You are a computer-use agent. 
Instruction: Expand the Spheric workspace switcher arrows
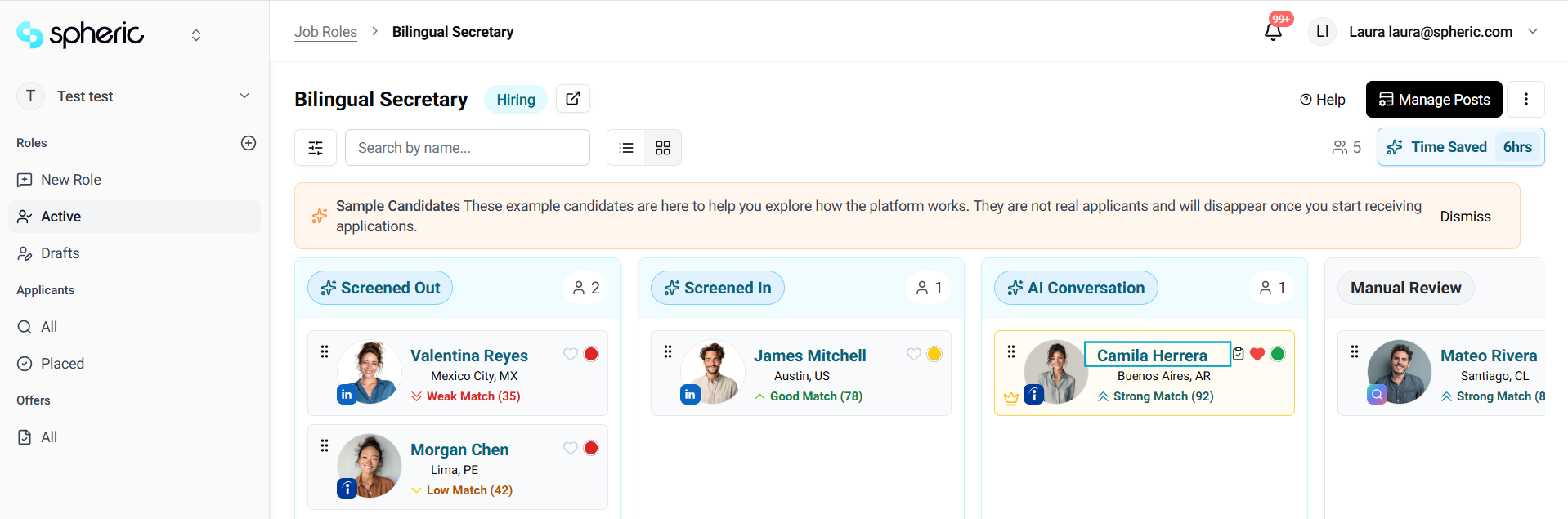(196, 35)
